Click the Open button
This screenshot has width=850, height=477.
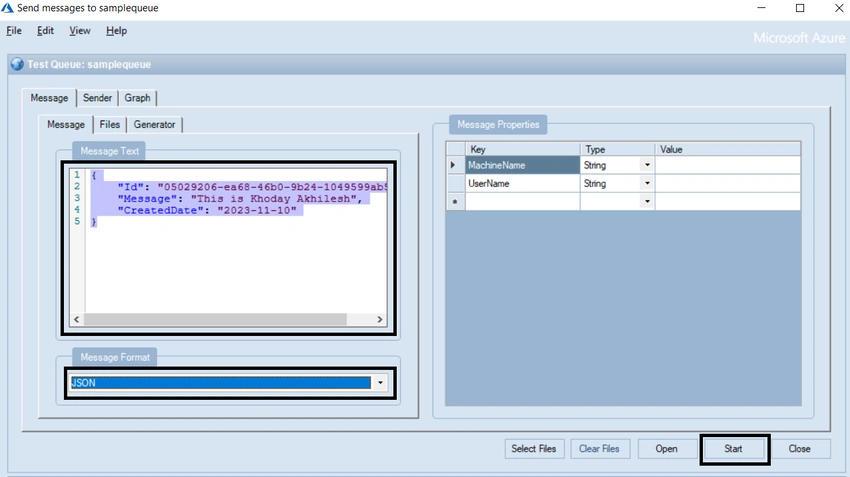tap(666, 449)
